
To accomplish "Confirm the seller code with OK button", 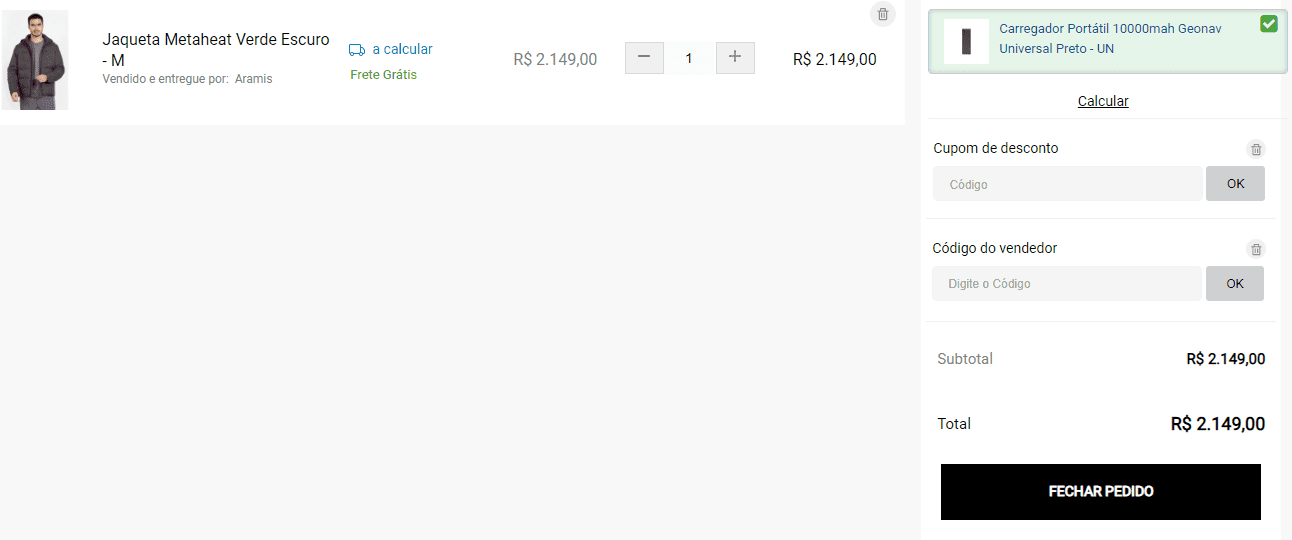I will pos(1235,284).
